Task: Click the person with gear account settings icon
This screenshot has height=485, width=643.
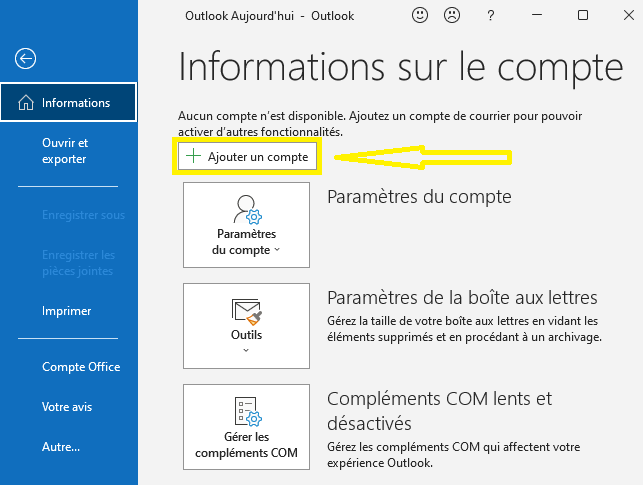Action: [247, 209]
